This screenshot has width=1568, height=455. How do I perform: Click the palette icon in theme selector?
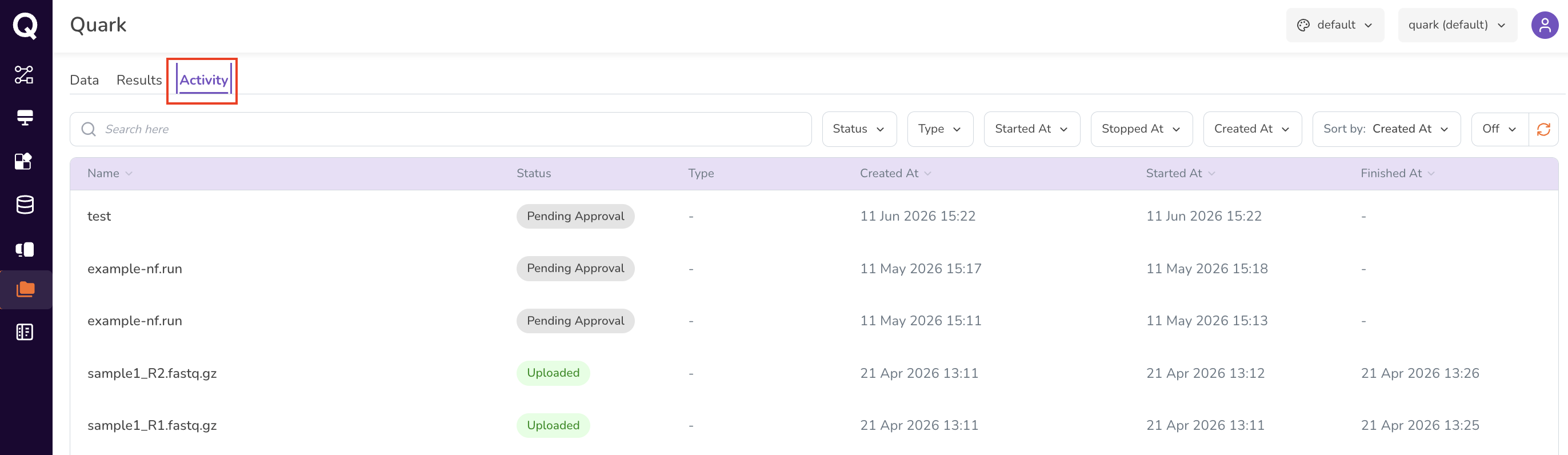tap(1303, 25)
